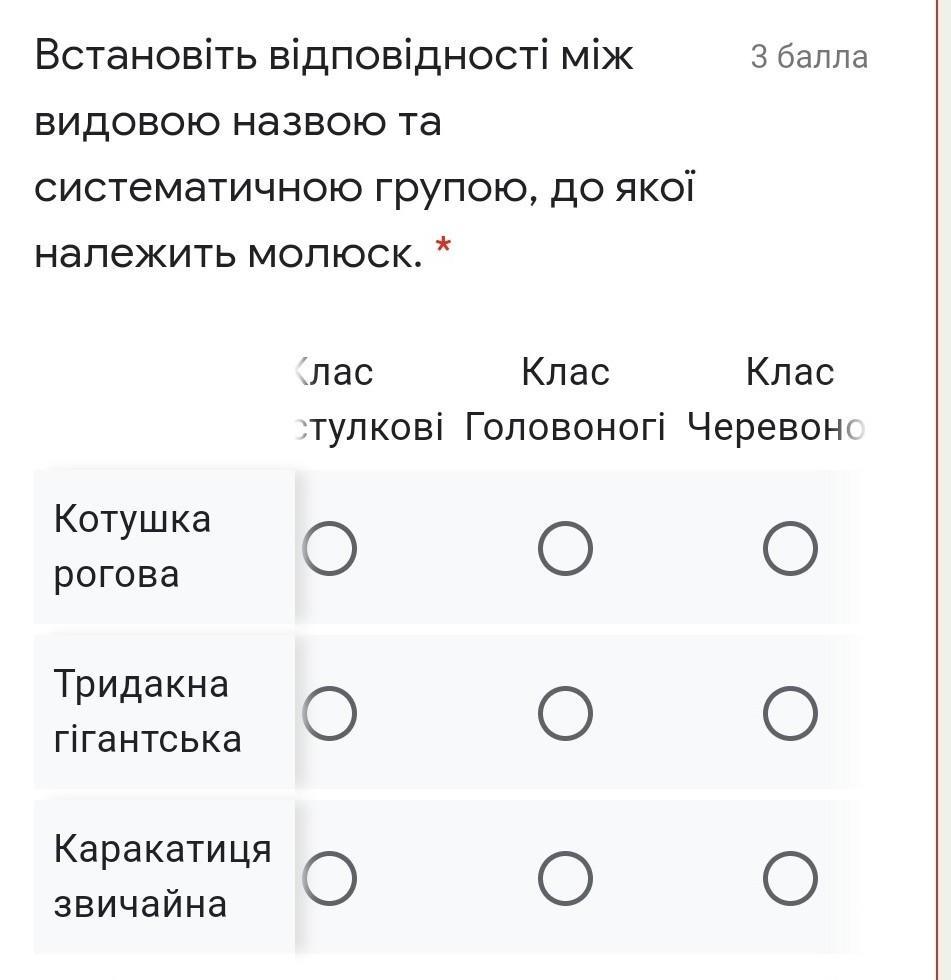The image size is (951, 980).
Task: Select Черевоногі for Каракатиця звичайна
Action: (x=790, y=878)
